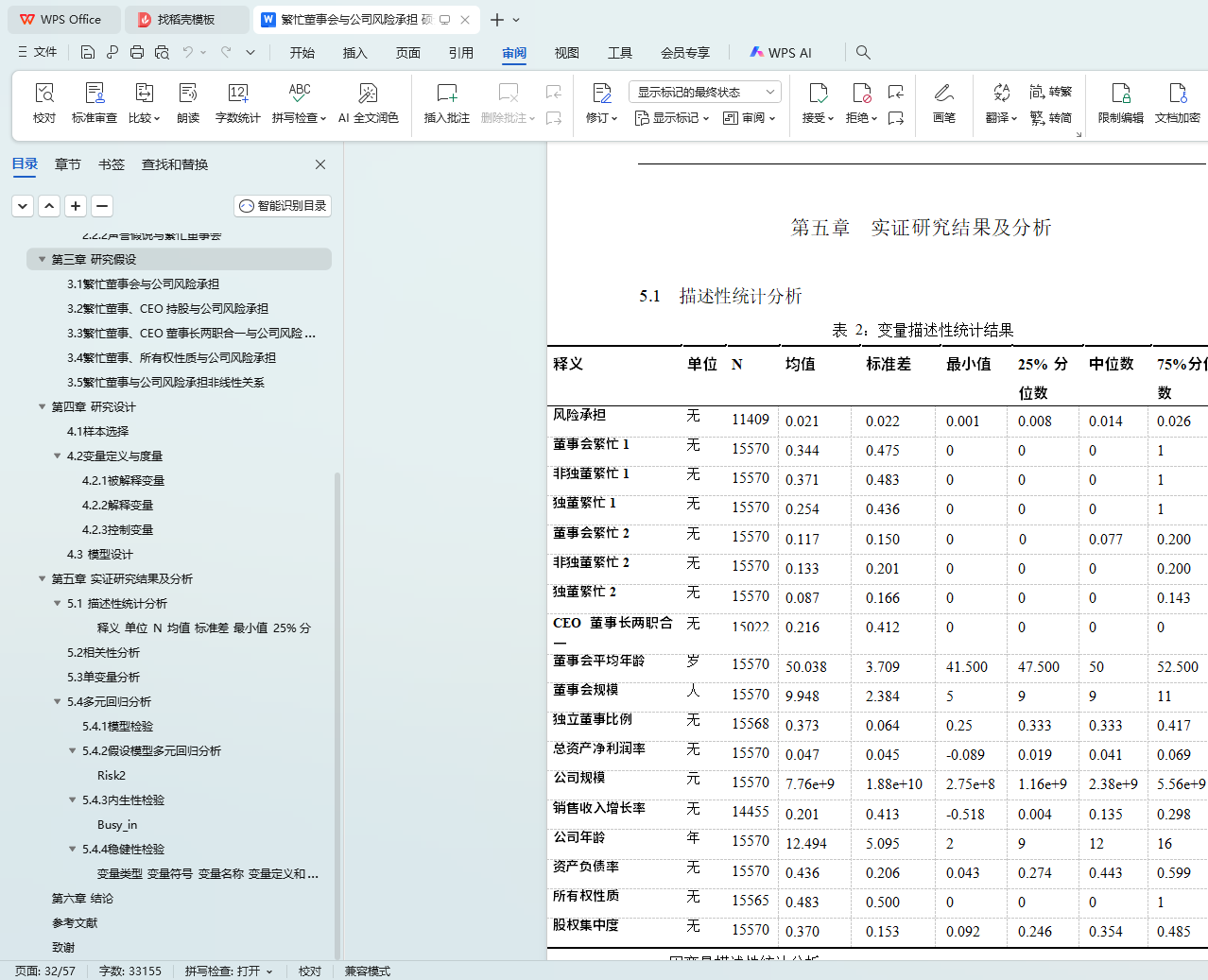This screenshot has width=1208, height=980.
Task: Close the navigation pane
Action: [x=320, y=164]
